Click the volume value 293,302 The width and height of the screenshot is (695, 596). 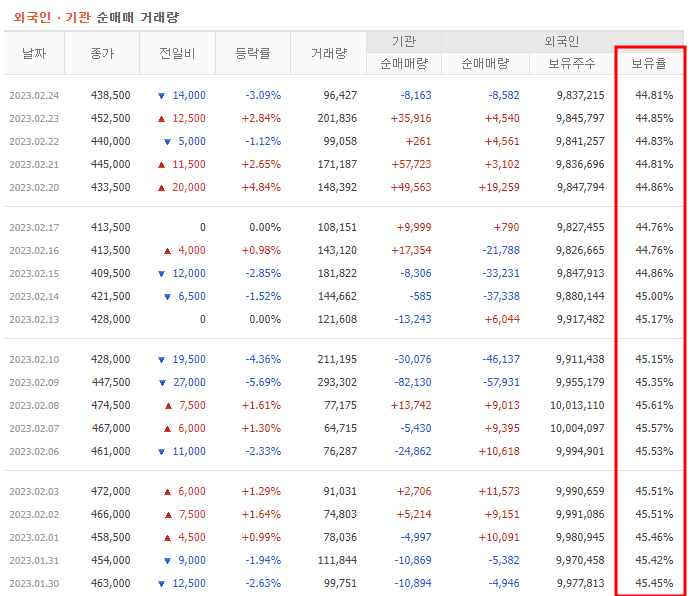337,382
